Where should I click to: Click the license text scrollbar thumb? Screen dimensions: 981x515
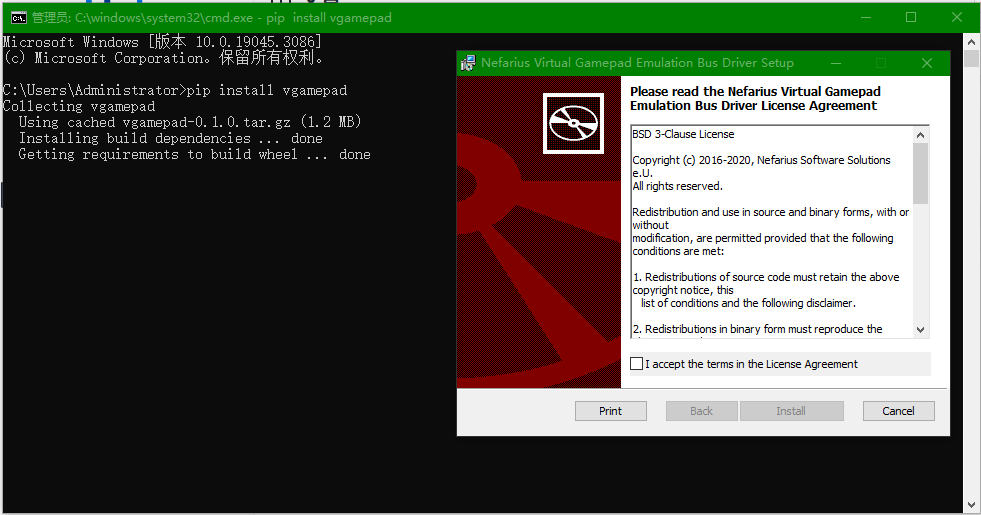(x=921, y=172)
